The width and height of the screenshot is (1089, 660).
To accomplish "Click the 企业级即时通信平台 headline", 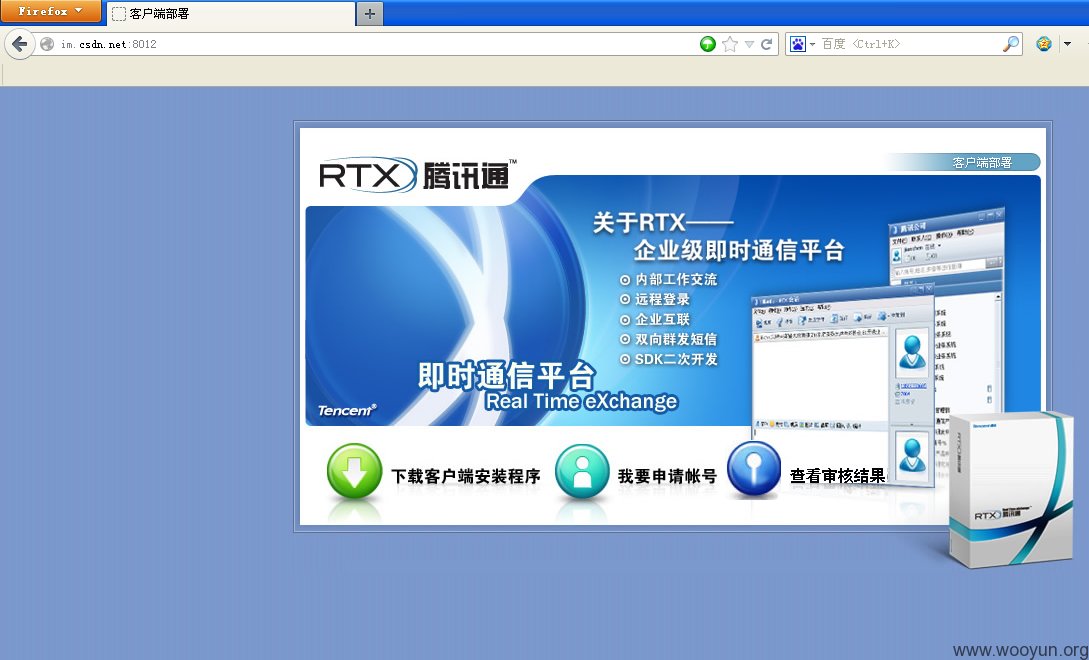I will coord(739,250).
